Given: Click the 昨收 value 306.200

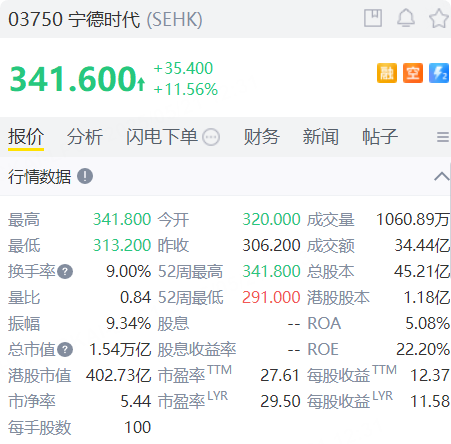Looking at the screenshot, I should [x=271, y=246].
